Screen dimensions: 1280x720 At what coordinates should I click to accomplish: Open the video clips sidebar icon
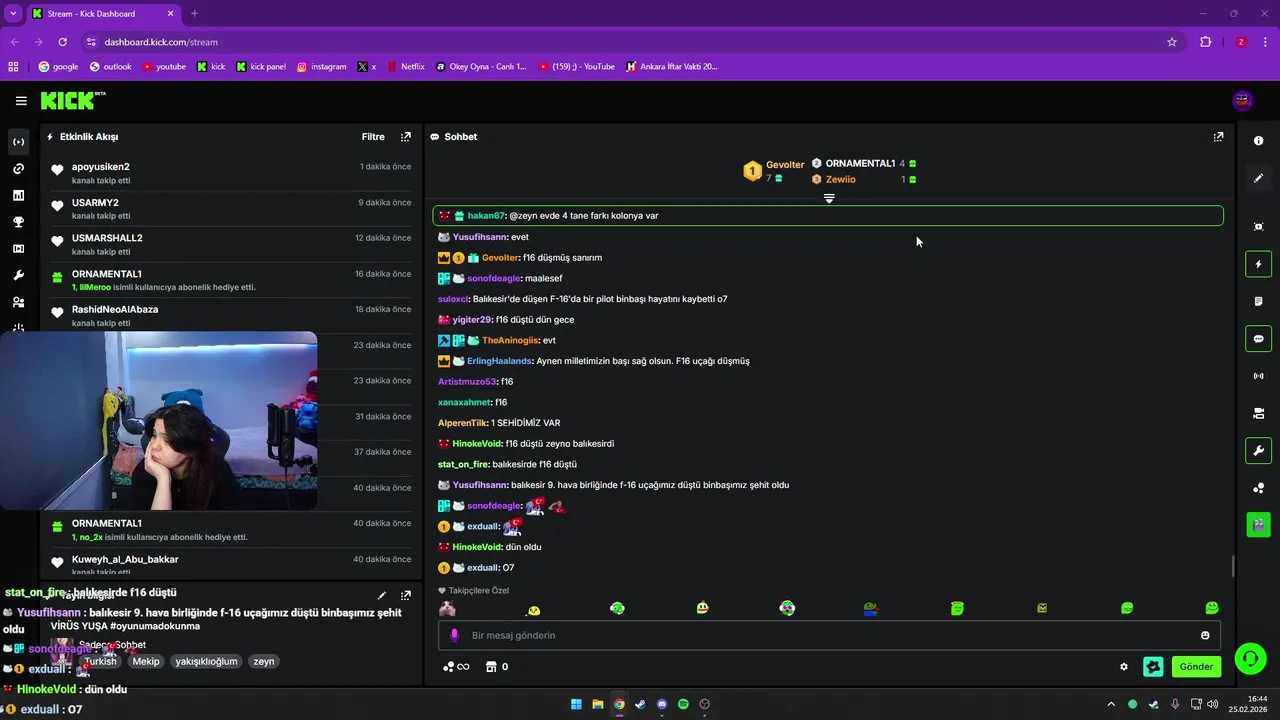[x=18, y=249]
